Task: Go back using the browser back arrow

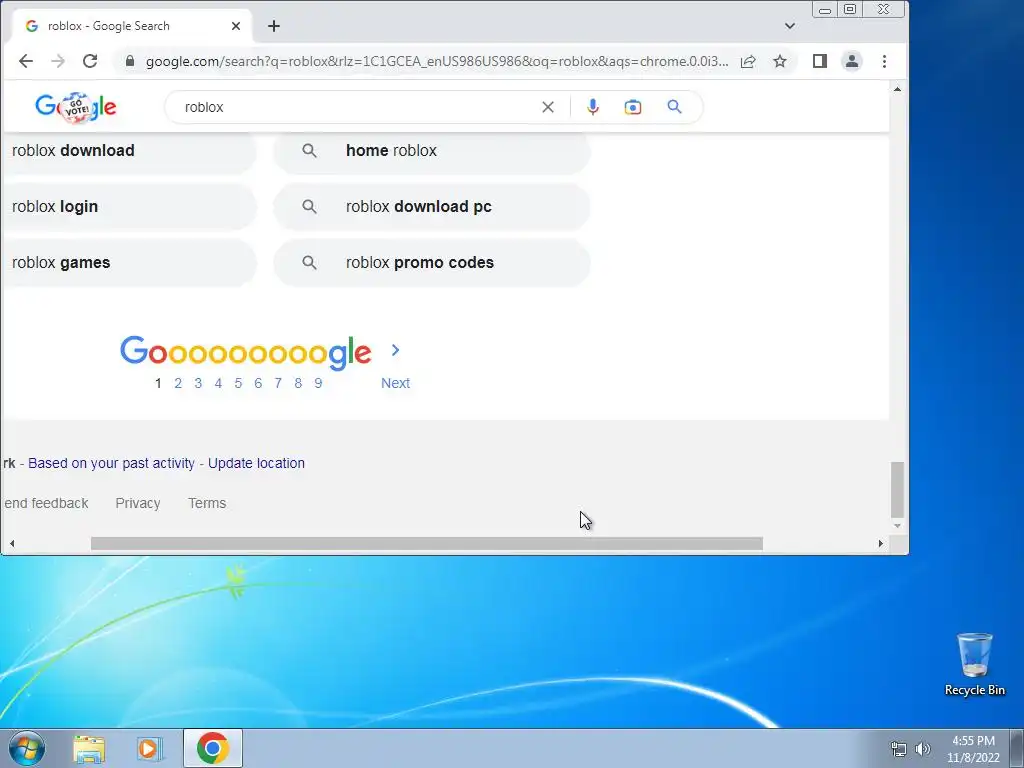Action: tap(25, 61)
